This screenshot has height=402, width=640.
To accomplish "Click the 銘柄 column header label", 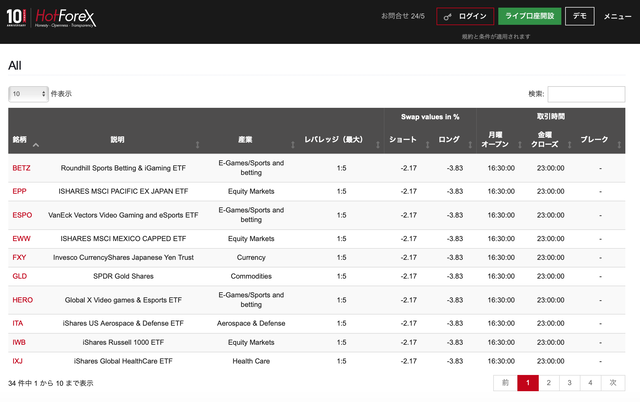I will pos(20,140).
